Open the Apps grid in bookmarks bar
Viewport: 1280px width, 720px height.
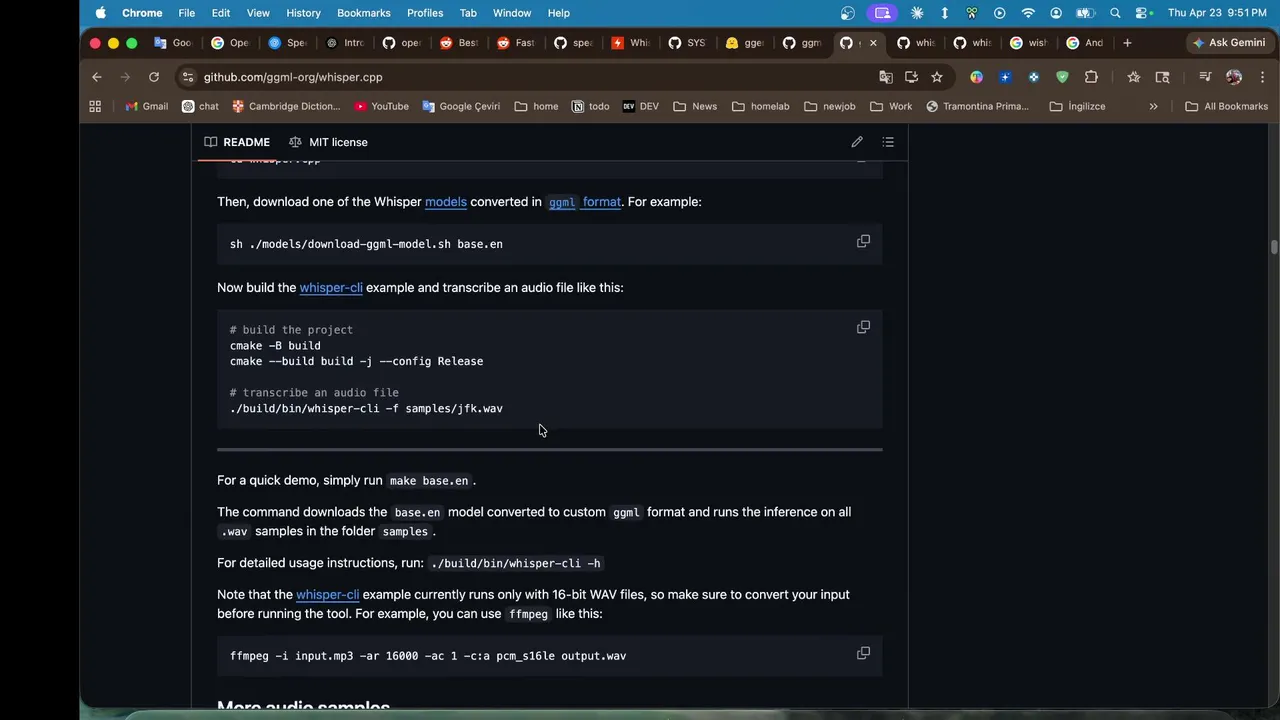95,106
